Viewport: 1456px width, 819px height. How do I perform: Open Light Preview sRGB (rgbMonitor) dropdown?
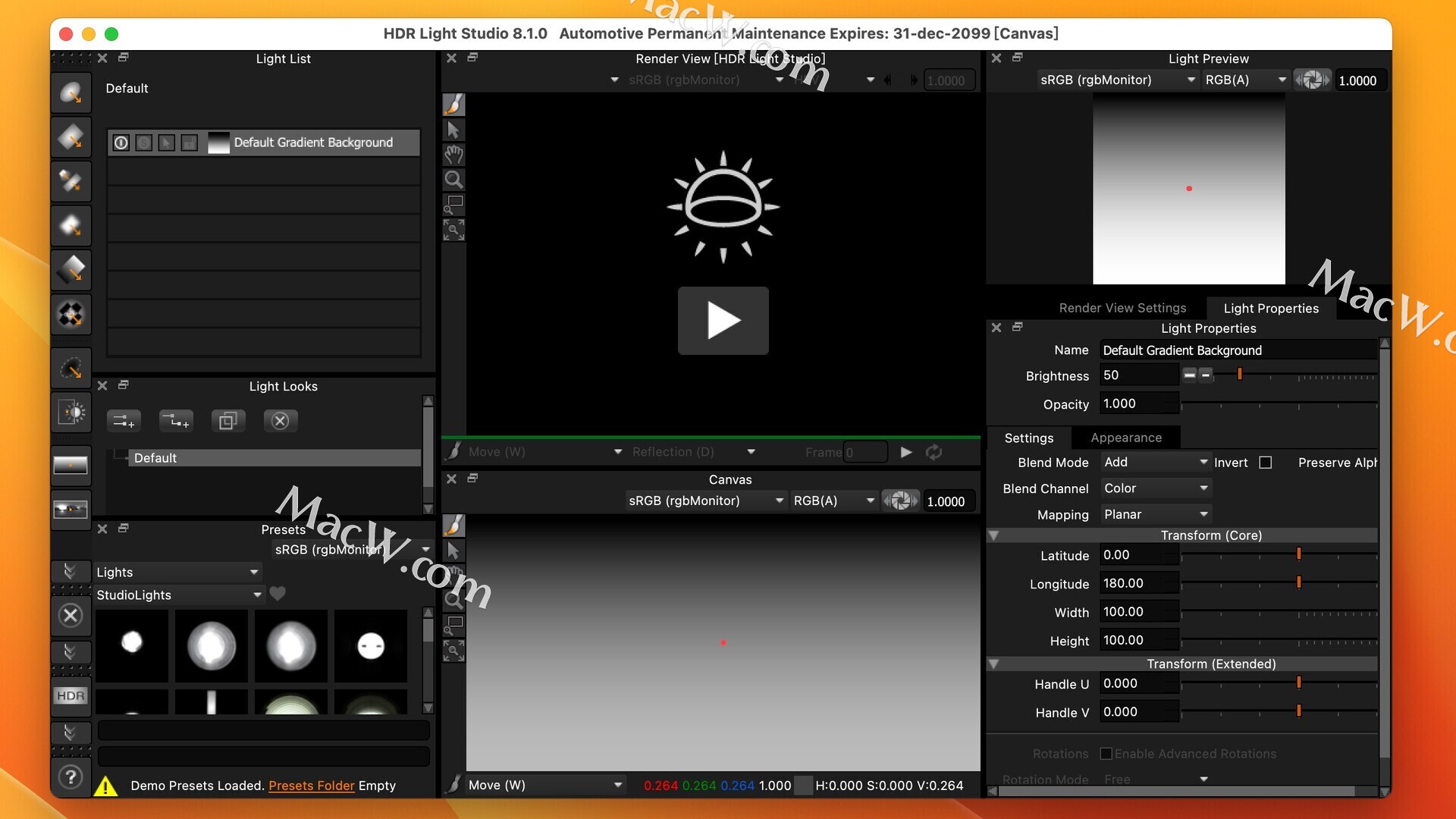pos(1117,80)
